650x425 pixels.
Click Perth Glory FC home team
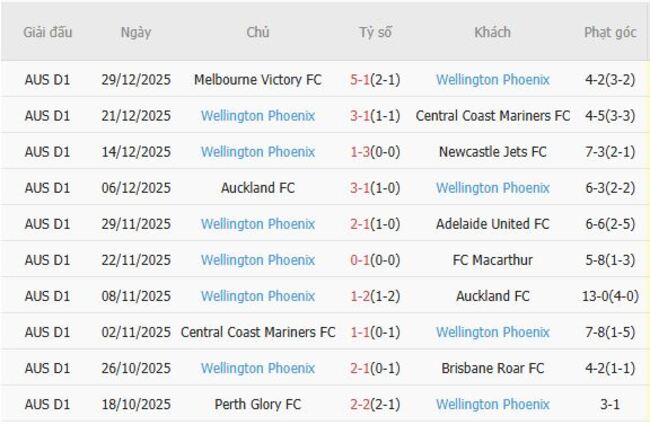257,404
